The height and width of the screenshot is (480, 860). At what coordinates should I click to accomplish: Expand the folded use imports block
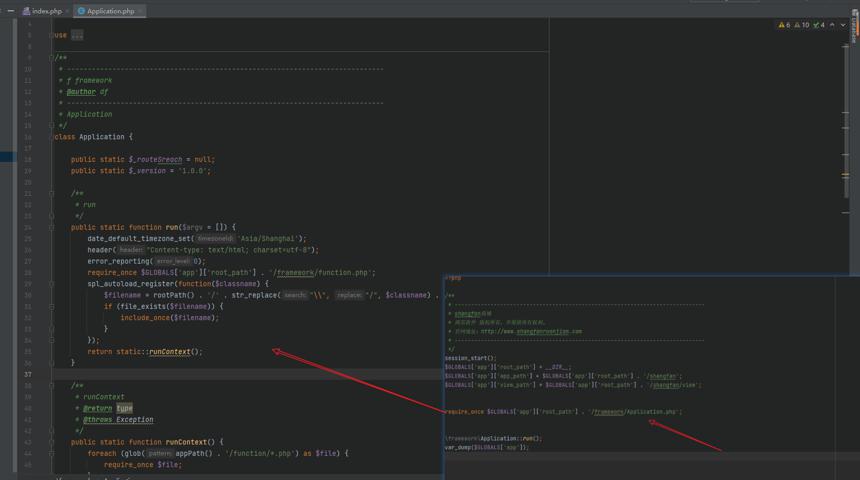[x=77, y=35]
